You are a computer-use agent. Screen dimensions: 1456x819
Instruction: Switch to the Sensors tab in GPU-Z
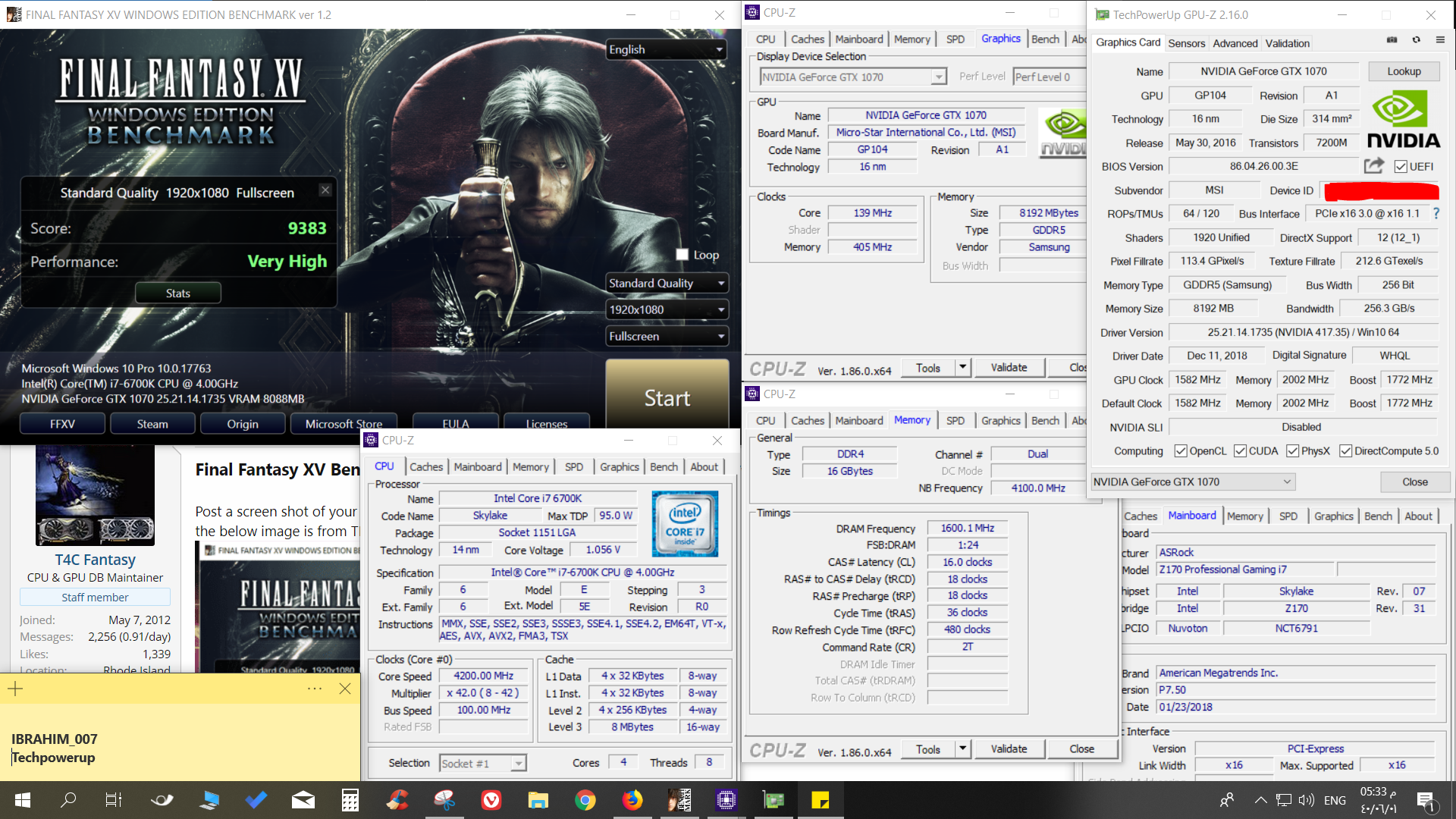click(1186, 43)
